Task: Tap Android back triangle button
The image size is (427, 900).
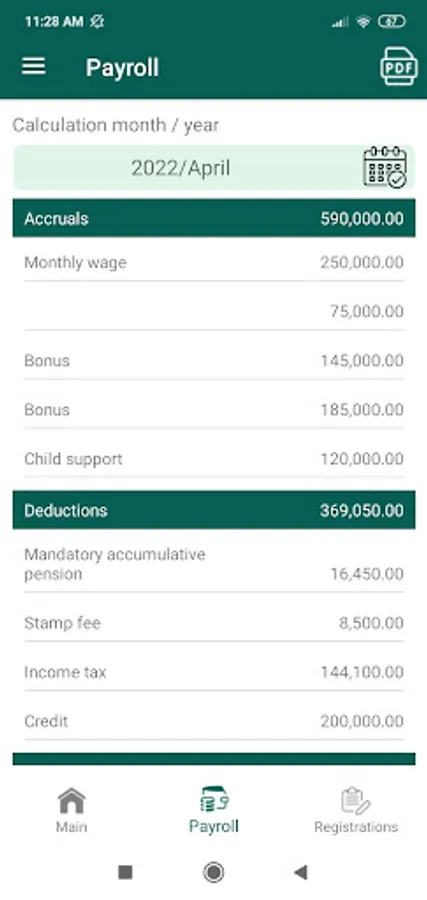Action: tap(300, 873)
